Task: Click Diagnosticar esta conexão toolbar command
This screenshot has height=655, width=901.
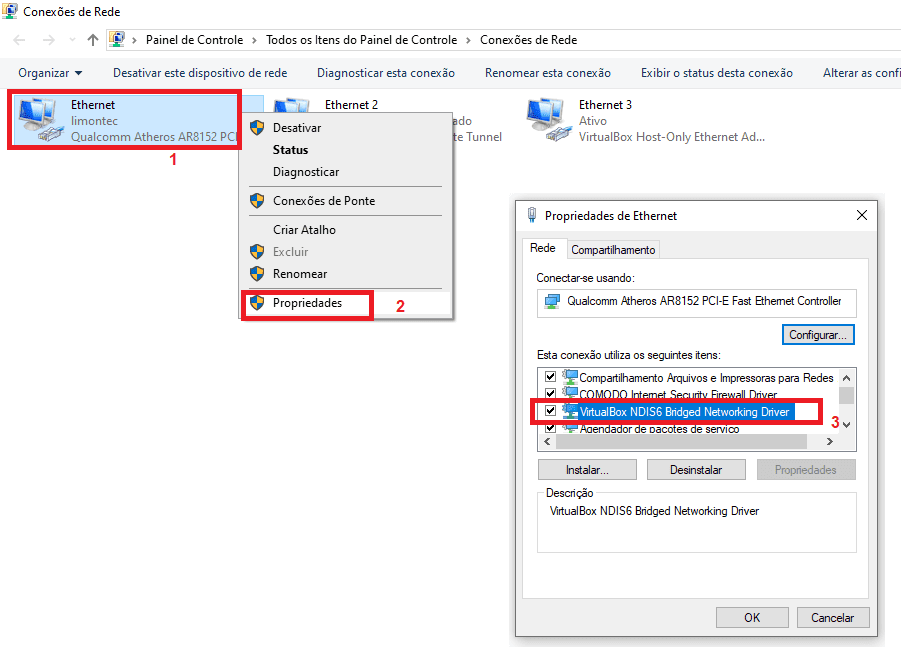Action: point(386,73)
